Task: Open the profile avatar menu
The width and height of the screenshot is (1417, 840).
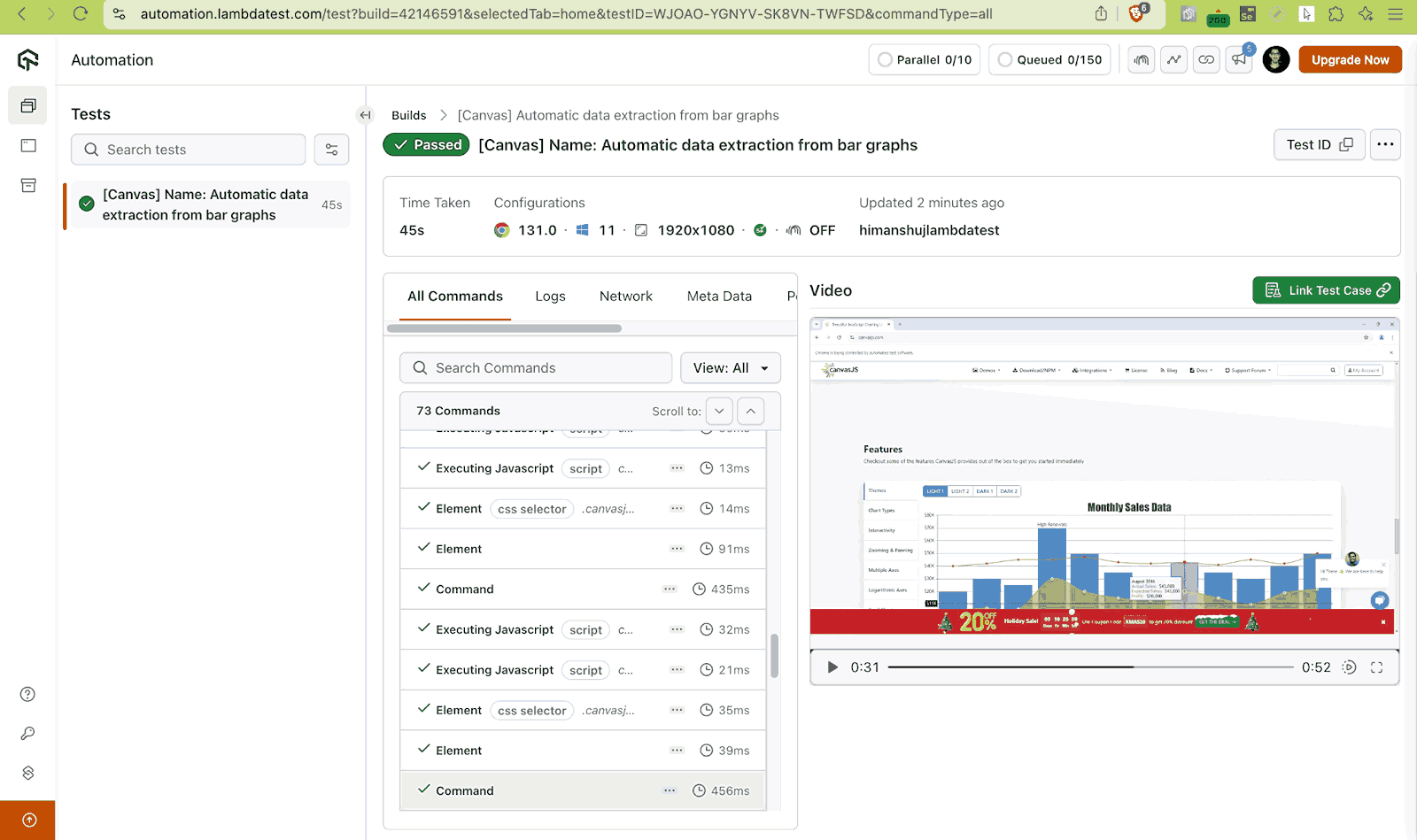Action: point(1275,59)
